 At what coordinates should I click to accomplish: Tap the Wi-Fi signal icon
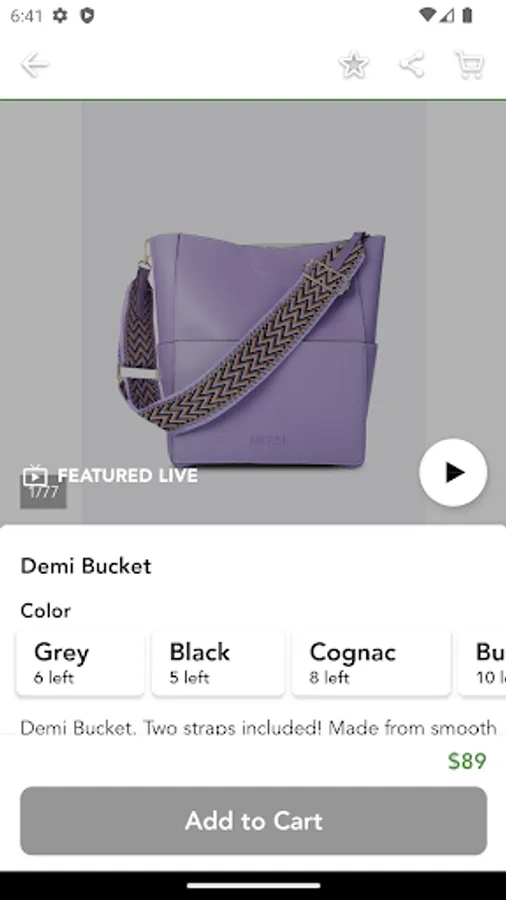pos(427,15)
